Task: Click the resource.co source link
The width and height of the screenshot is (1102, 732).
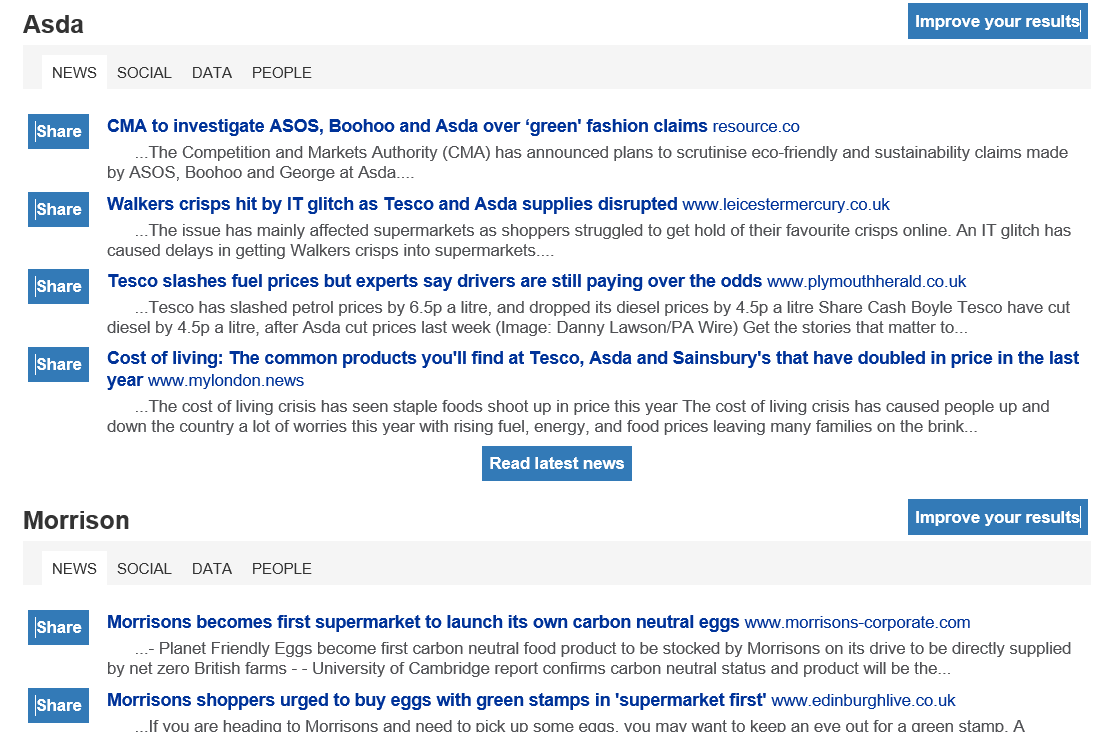Action: 756,126
